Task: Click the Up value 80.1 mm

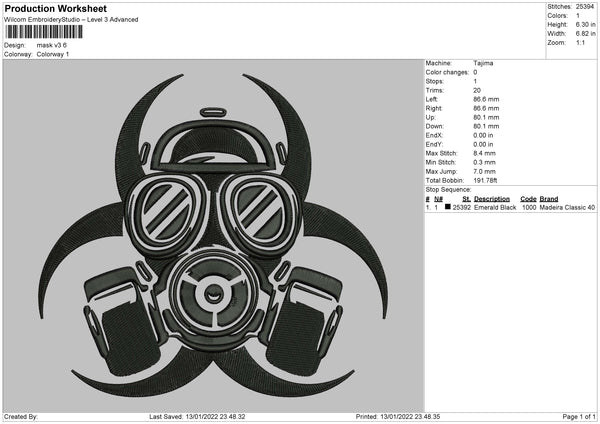Action: point(486,117)
